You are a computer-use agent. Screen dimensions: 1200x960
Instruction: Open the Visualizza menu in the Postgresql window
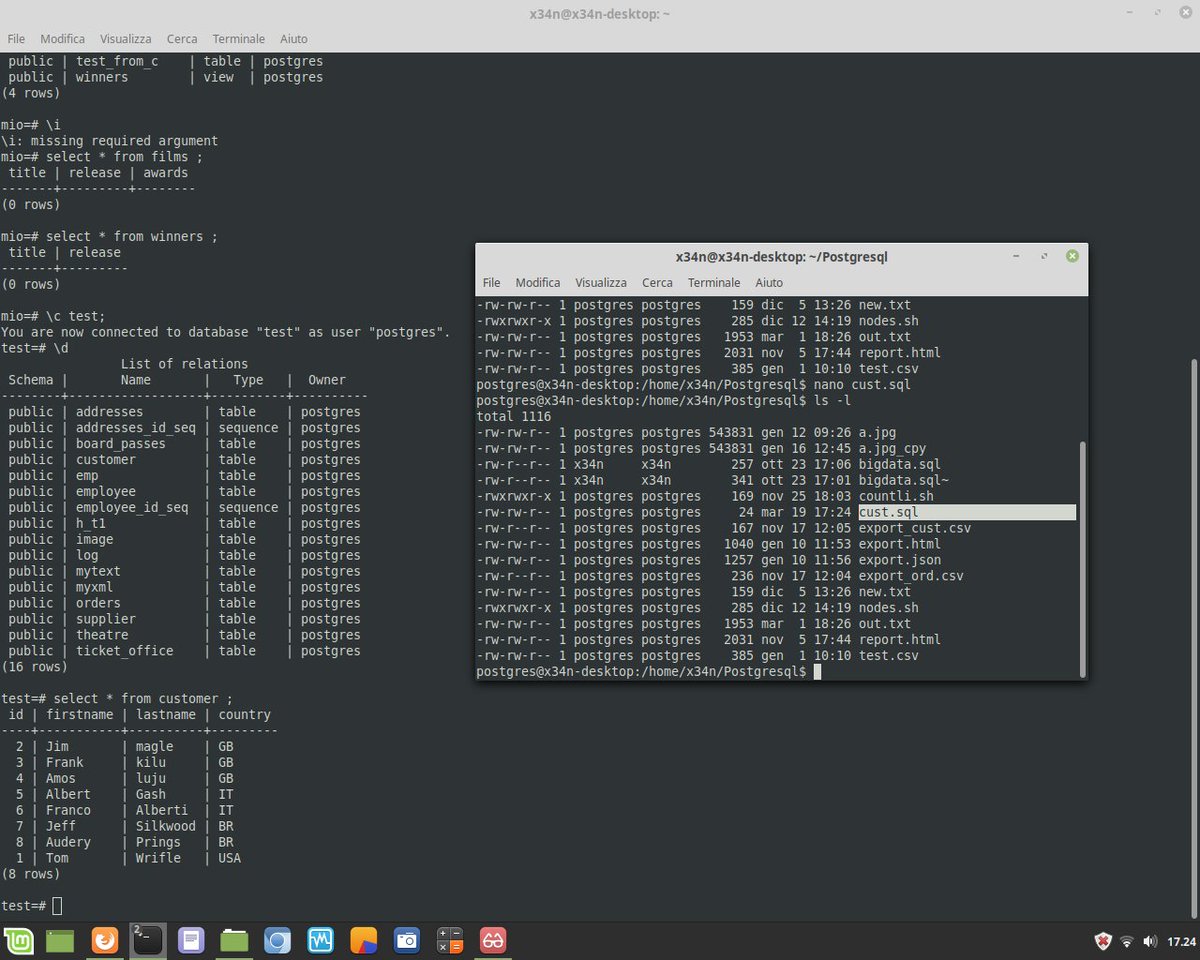[x=600, y=282]
